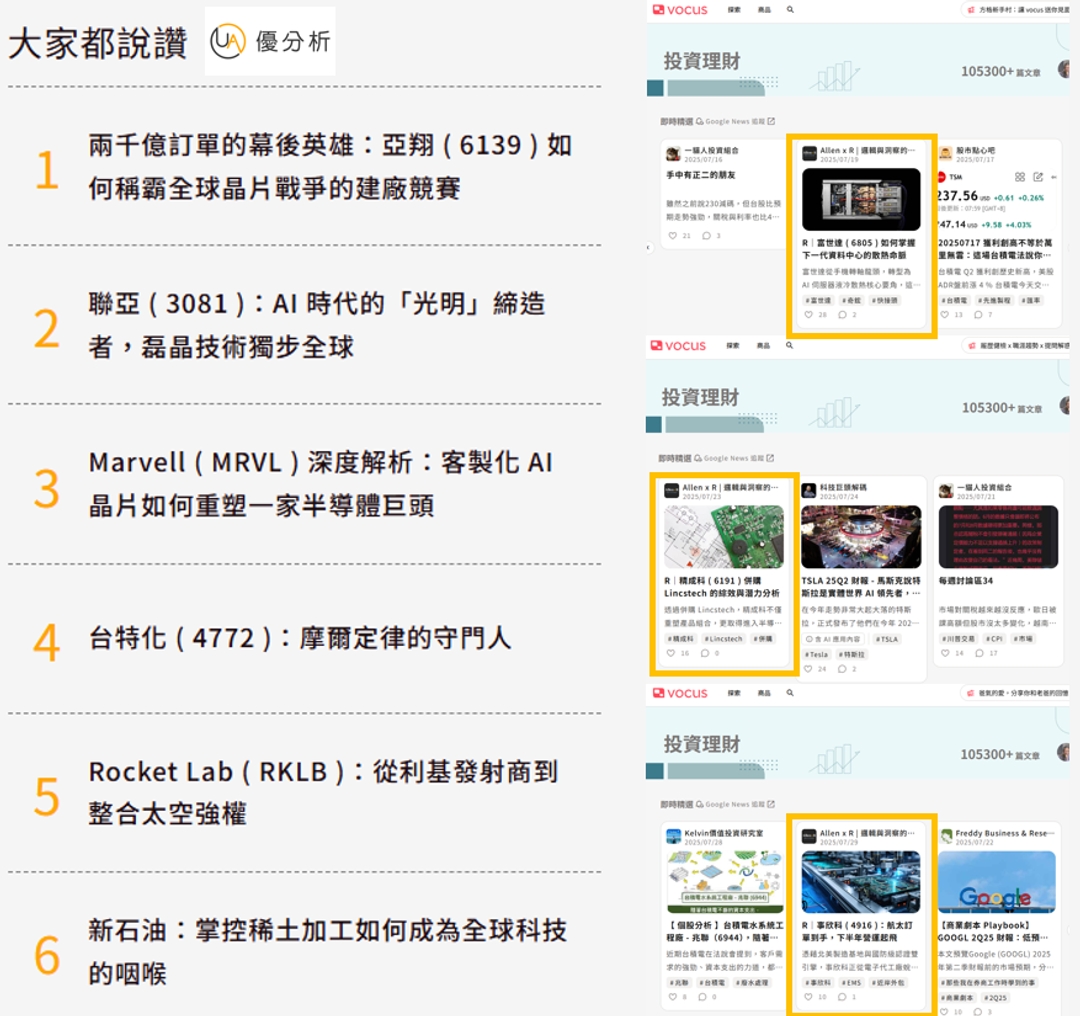
Task: Like the 富世達 (6805) article via heart icon
Action: click(x=809, y=315)
